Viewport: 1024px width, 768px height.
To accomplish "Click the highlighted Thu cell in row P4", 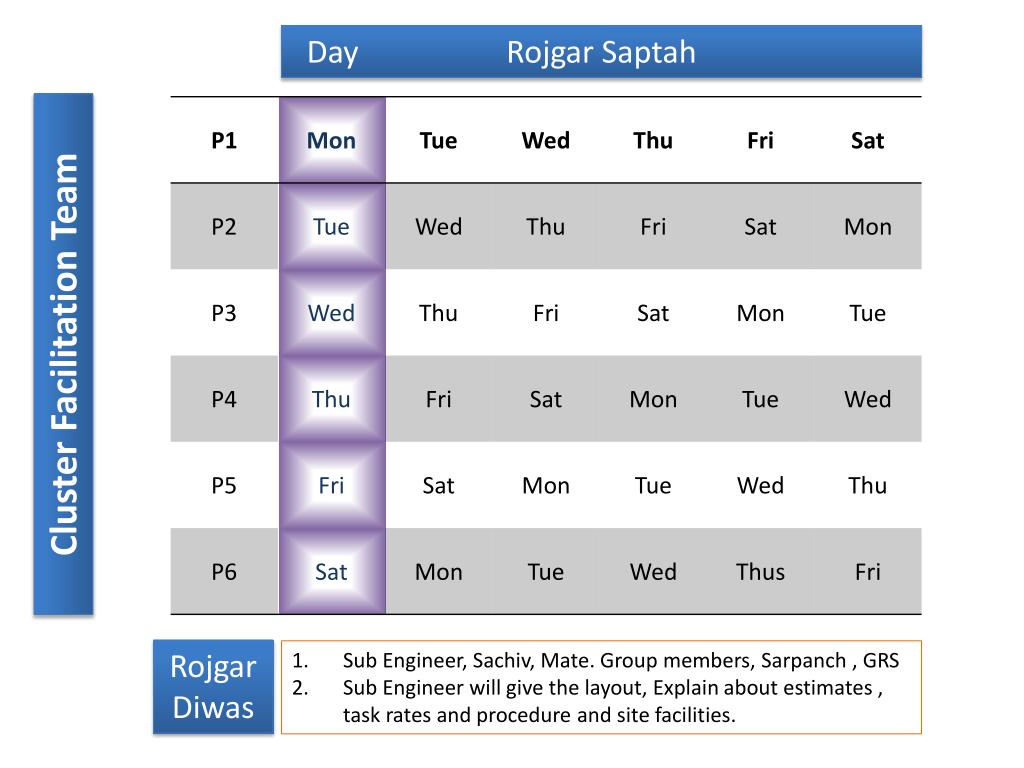I will pos(332,399).
